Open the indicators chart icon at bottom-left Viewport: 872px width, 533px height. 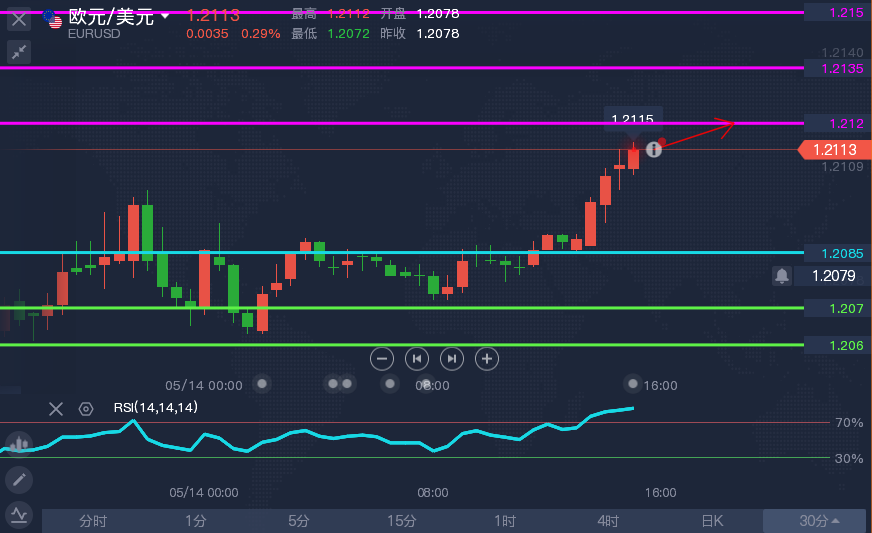point(19,515)
